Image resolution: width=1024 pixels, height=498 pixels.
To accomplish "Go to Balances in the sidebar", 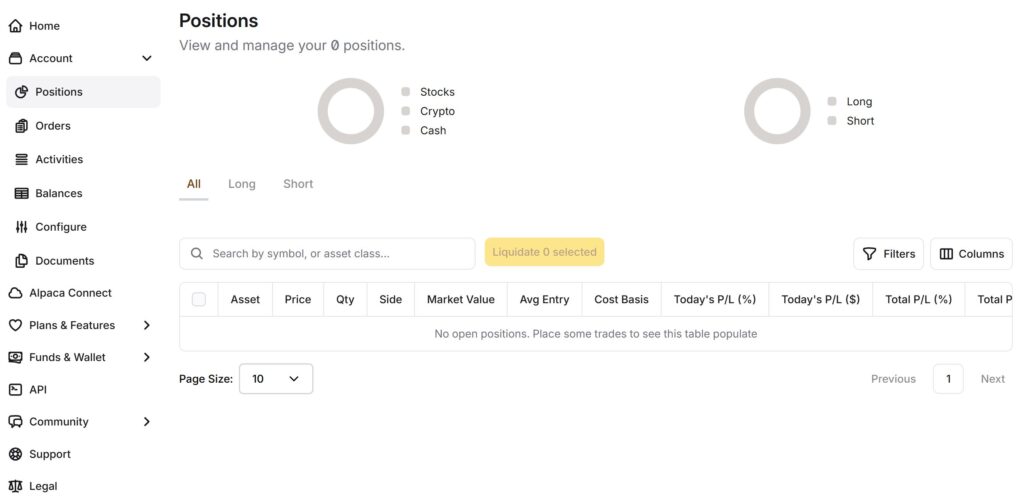I will pyautogui.click(x=59, y=193).
